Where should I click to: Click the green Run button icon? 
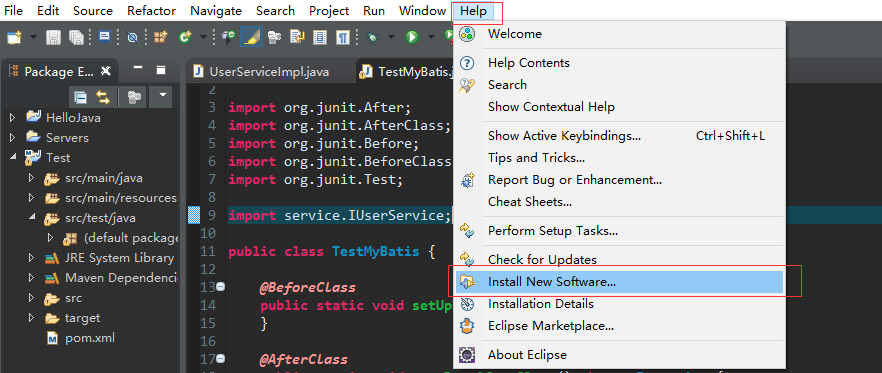pos(412,38)
